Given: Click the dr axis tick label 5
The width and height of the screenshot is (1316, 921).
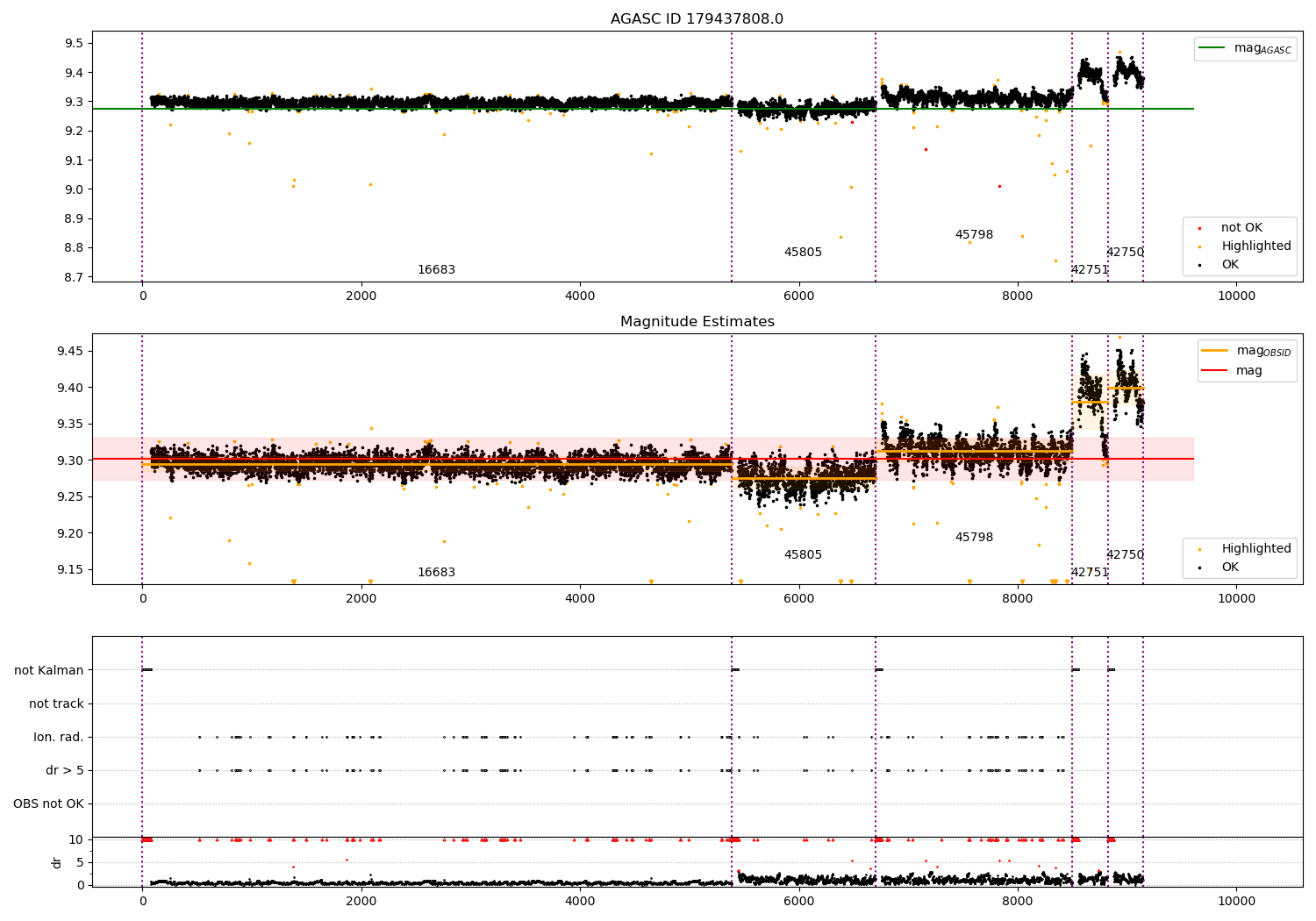Looking at the screenshot, I should tap(80, 862).
